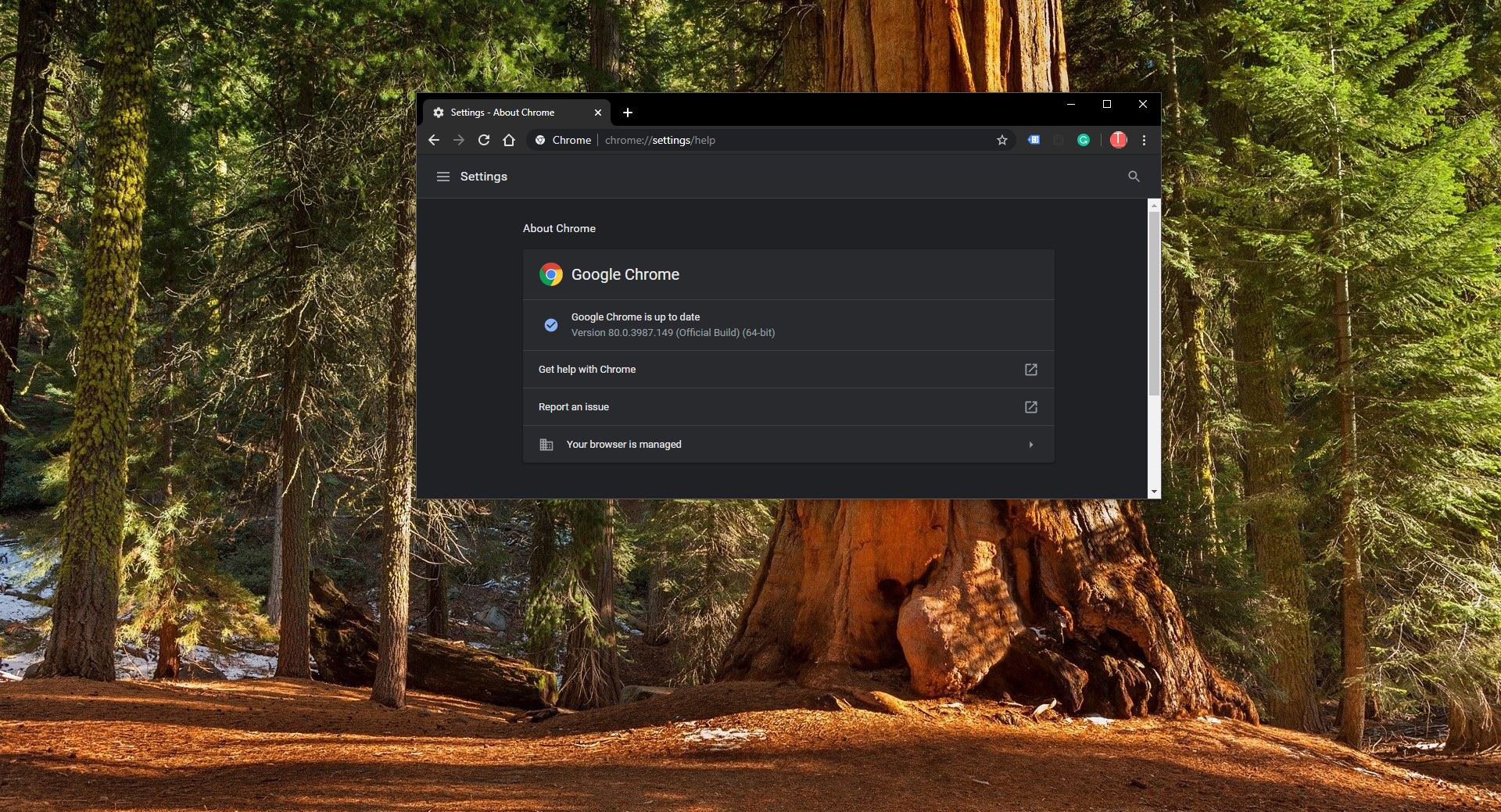Click the Get help with Chrome link
1501x812 pixels.
coord(587,369)
